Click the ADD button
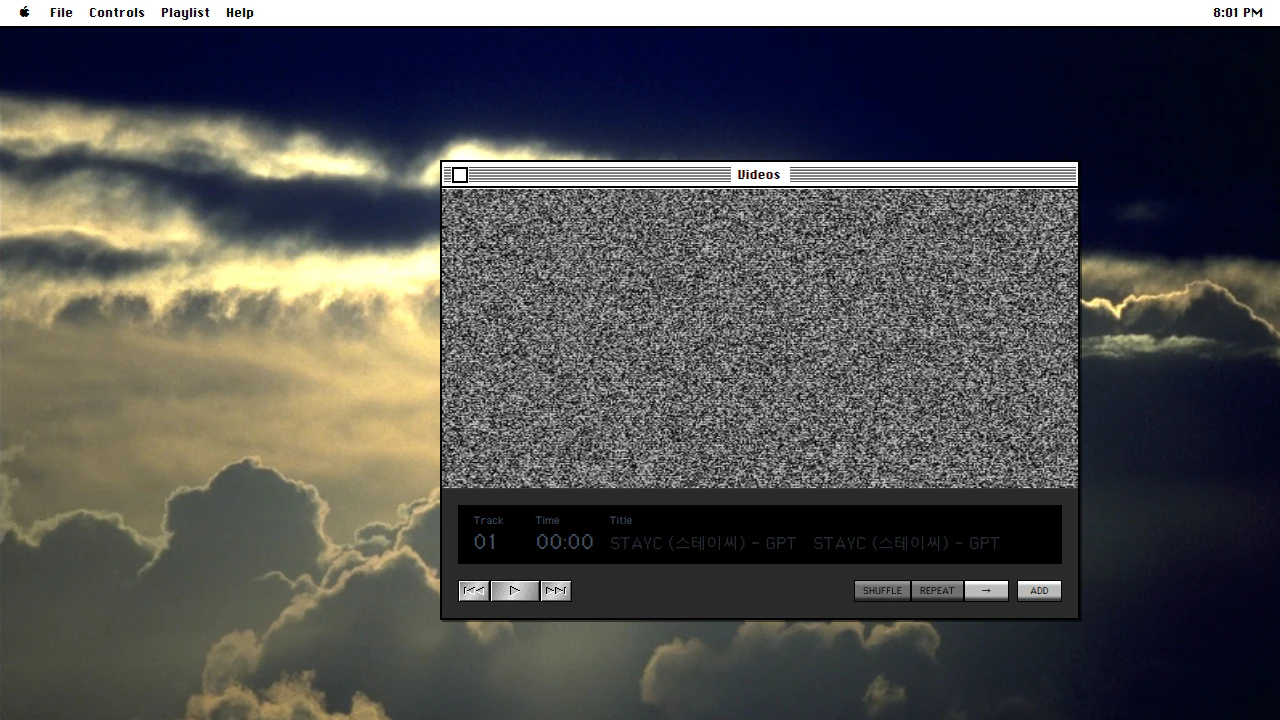This screenshot has width=1280, height=720. pos(1039,591)
